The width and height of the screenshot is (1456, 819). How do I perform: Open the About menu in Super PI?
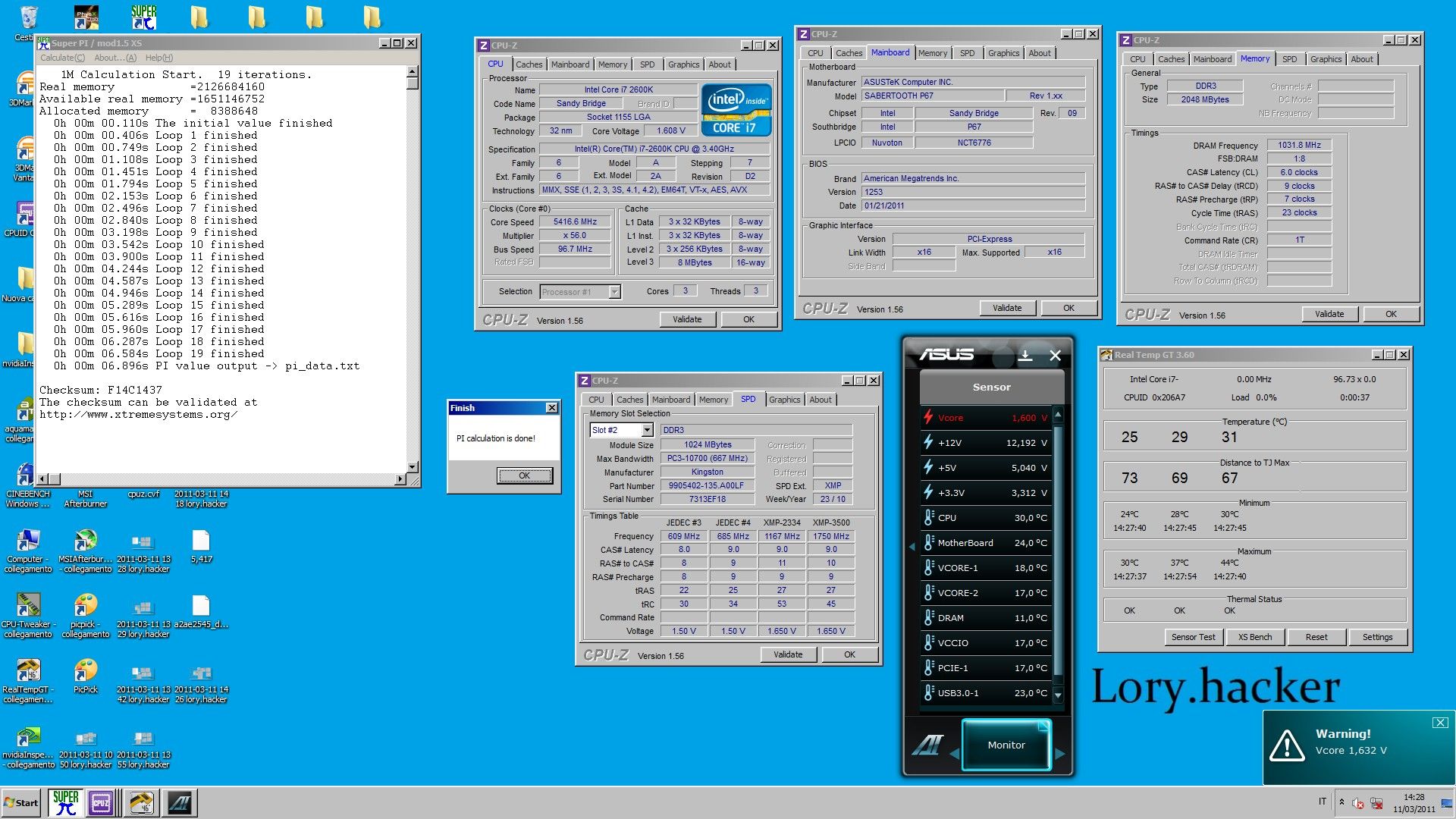(x=115, y=58)
